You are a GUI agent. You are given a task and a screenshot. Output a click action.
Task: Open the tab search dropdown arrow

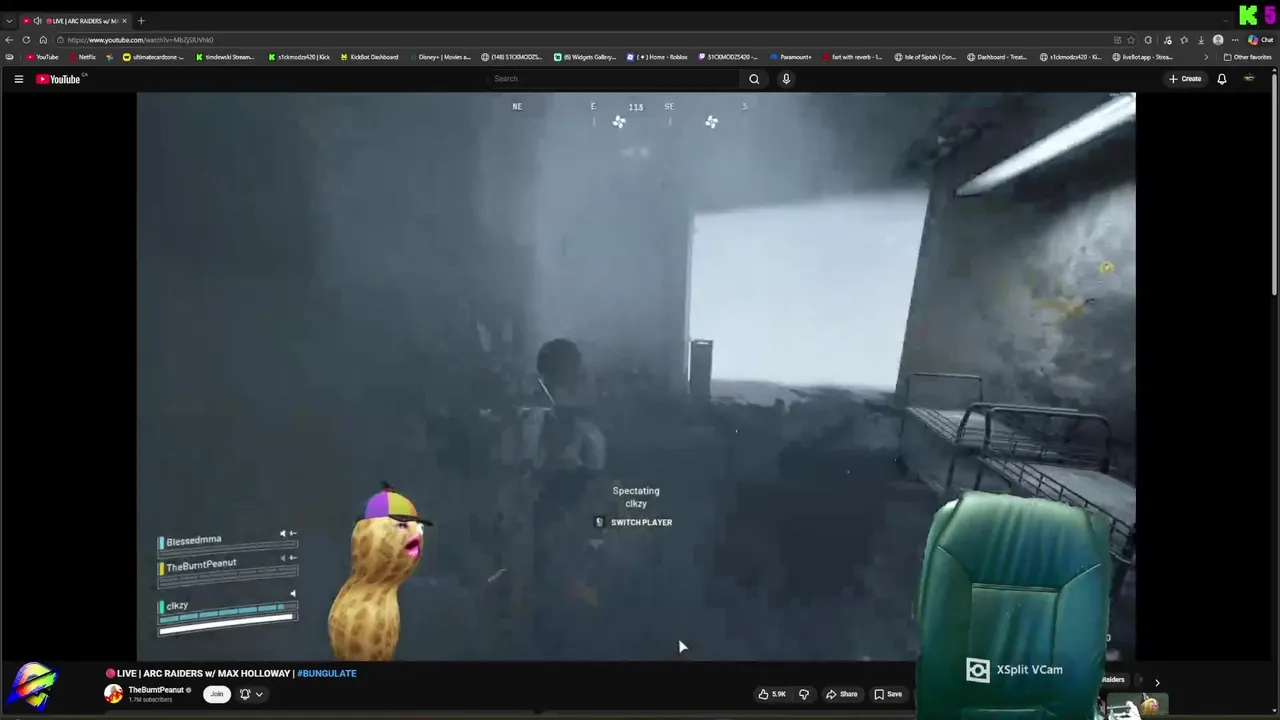9,21
